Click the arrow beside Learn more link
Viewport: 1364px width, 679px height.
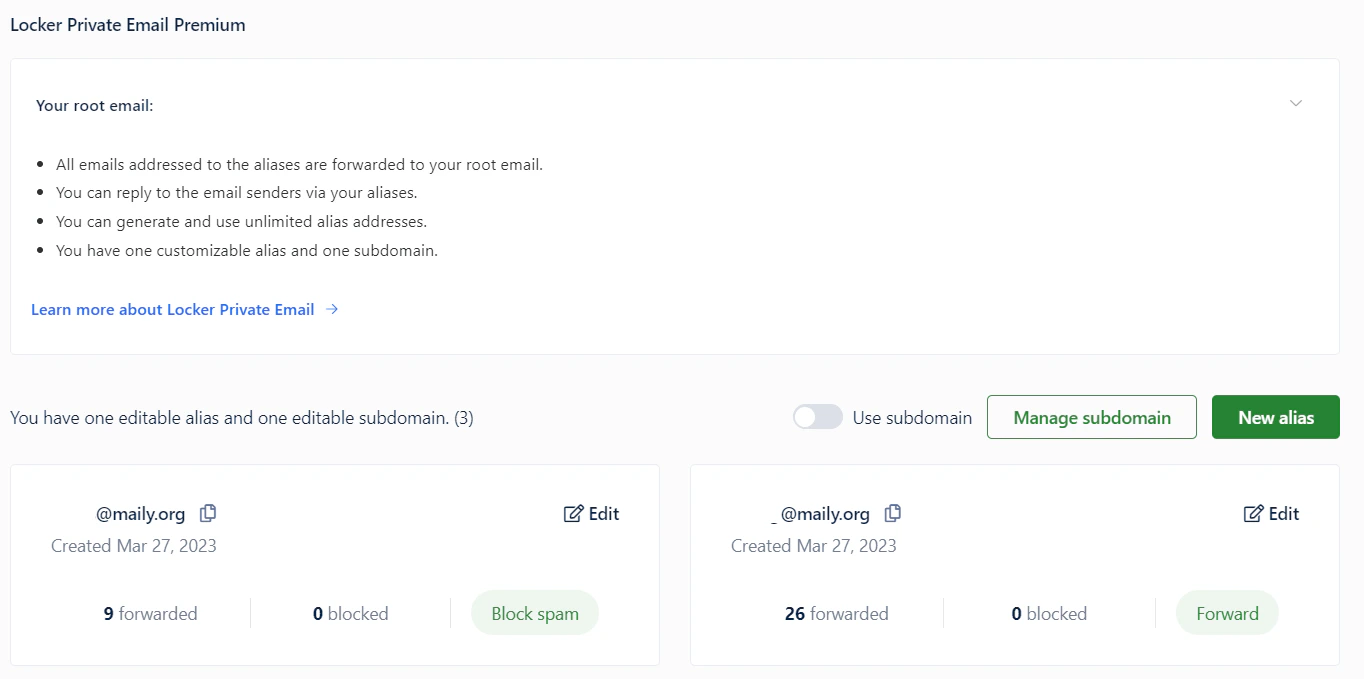[x=332, y=309]
